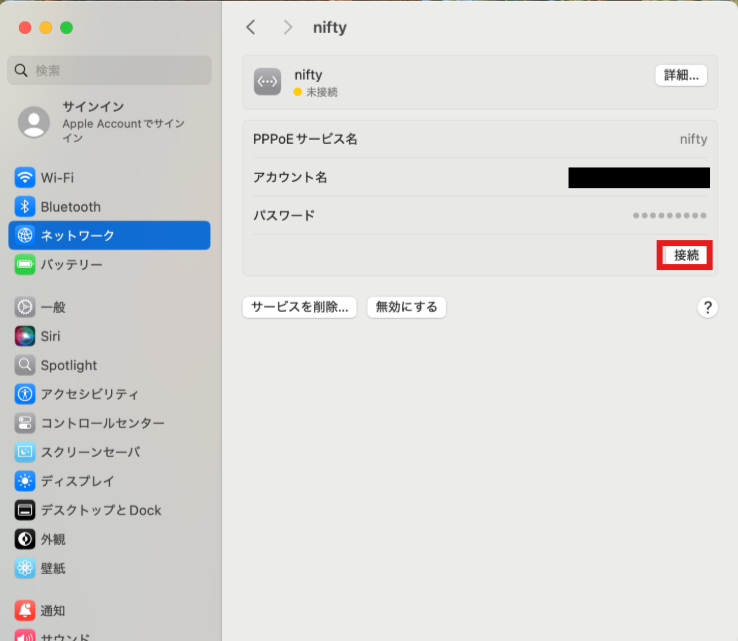Click the Bluetooth icon in sidebar

[x=24, y=207]
